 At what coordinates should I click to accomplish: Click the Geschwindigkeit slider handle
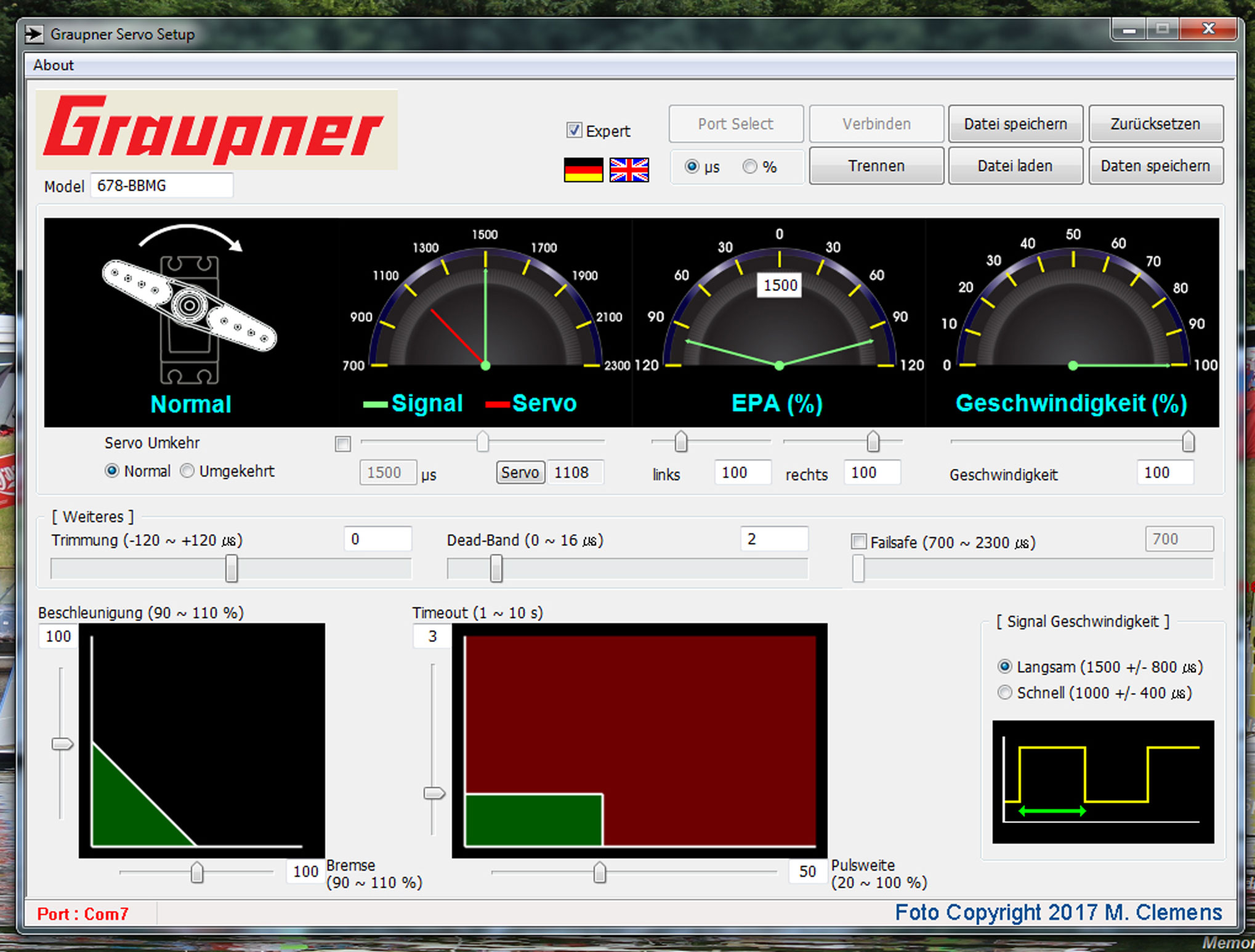(x=1188, y=442)
